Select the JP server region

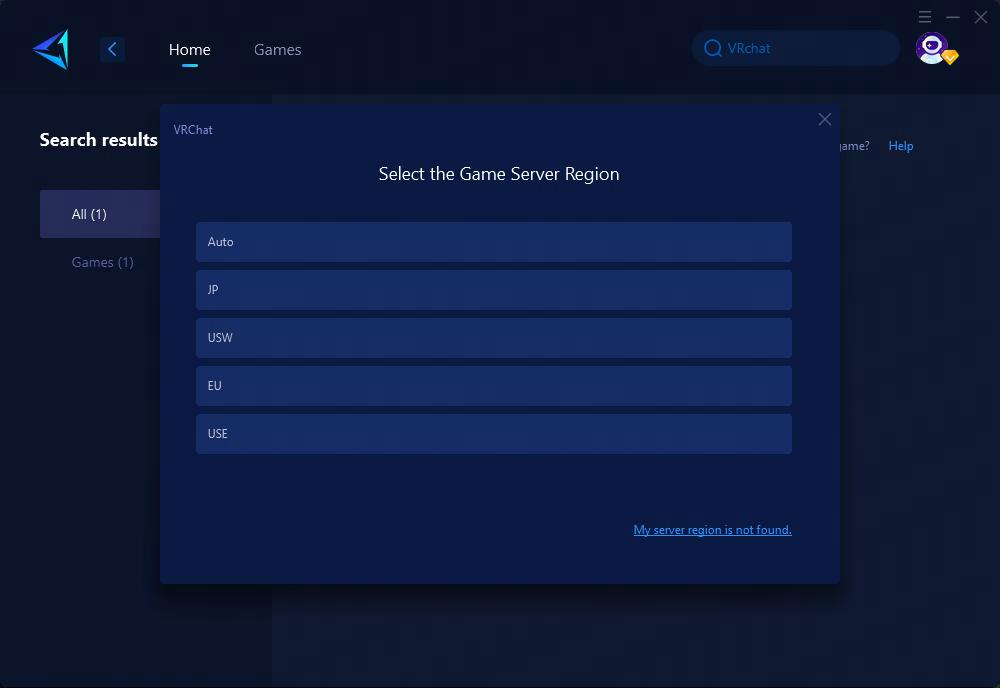click(x=494, y=289)
